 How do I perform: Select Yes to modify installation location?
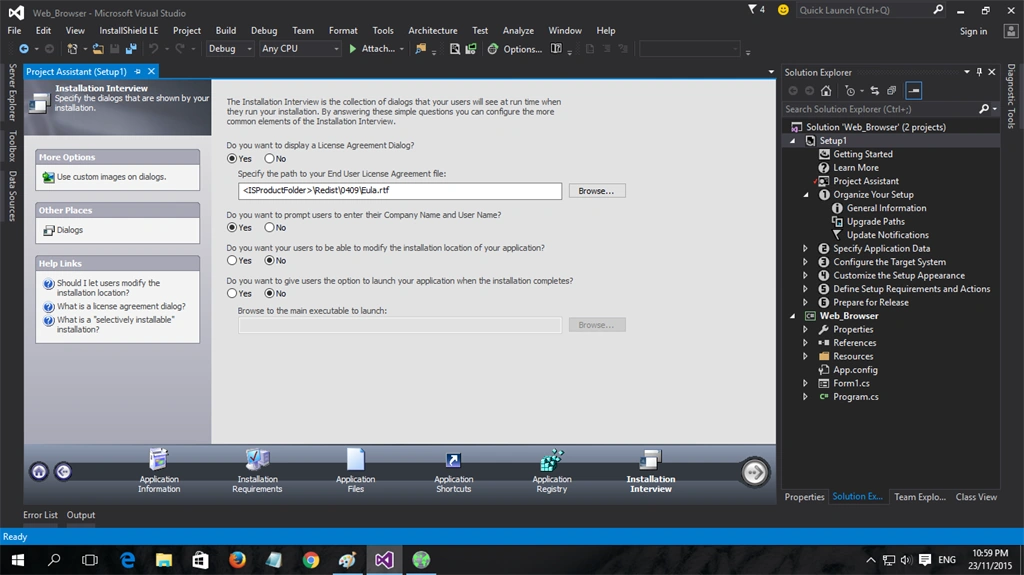coord(232,261)
